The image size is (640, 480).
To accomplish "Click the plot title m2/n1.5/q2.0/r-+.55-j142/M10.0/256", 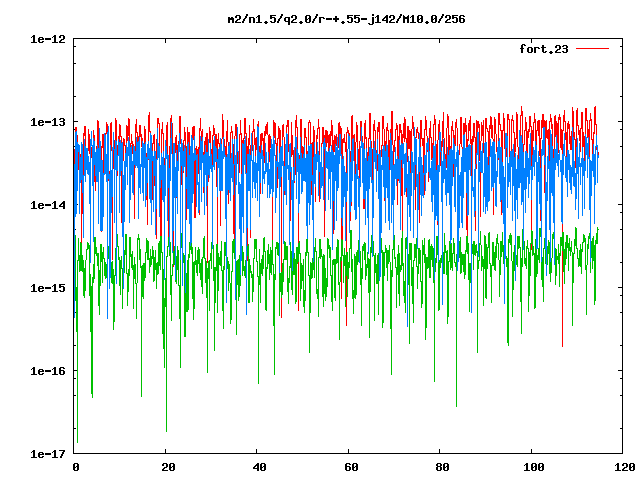I will pyautogui.click(x=346, y=19).
